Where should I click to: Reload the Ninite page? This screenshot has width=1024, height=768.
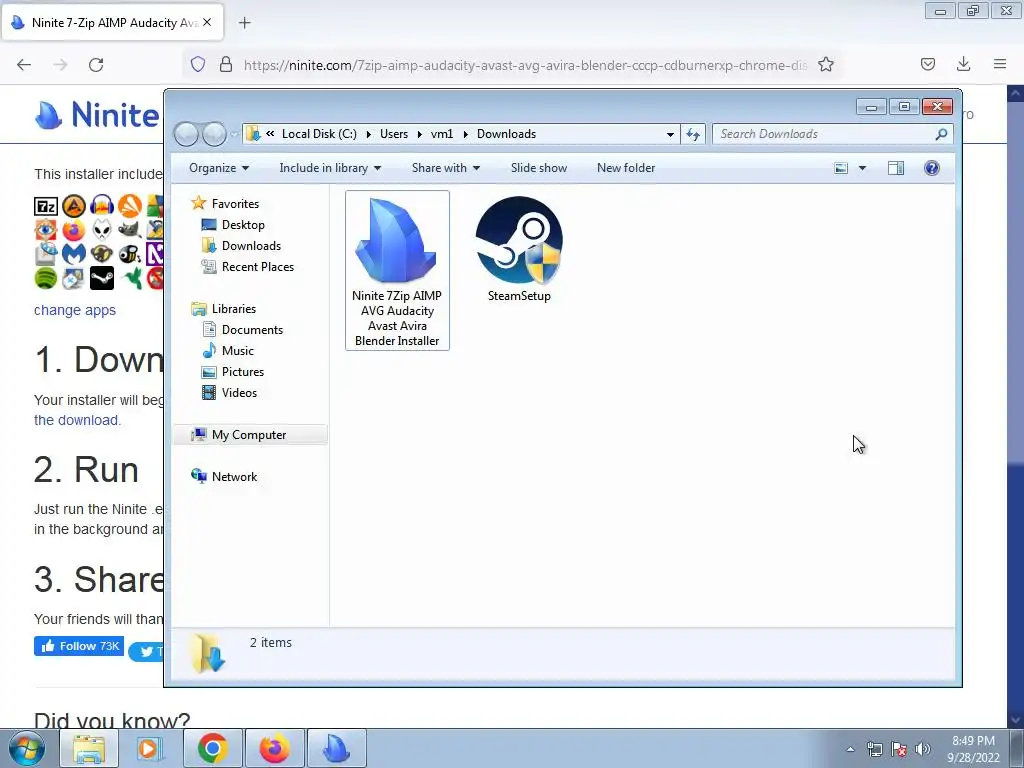pyautogui.click(x=96, y=65)
